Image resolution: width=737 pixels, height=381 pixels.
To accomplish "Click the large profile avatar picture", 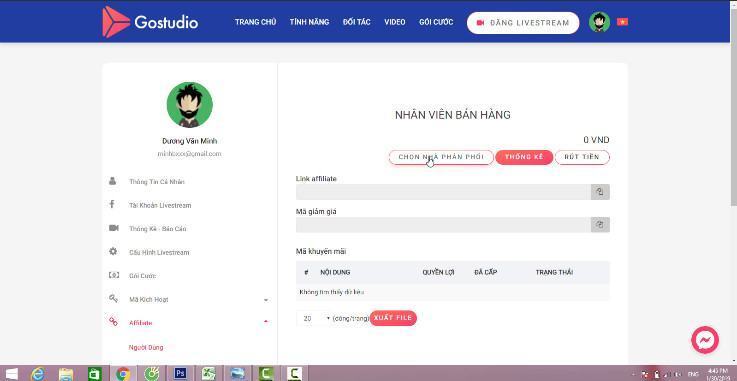I will tap(189, 104).
